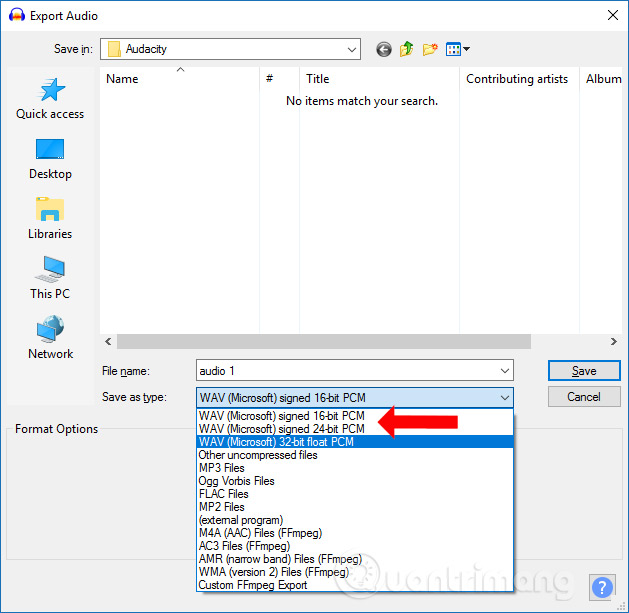
Task: Sort by the # column header
Action: tap(280, 79)
